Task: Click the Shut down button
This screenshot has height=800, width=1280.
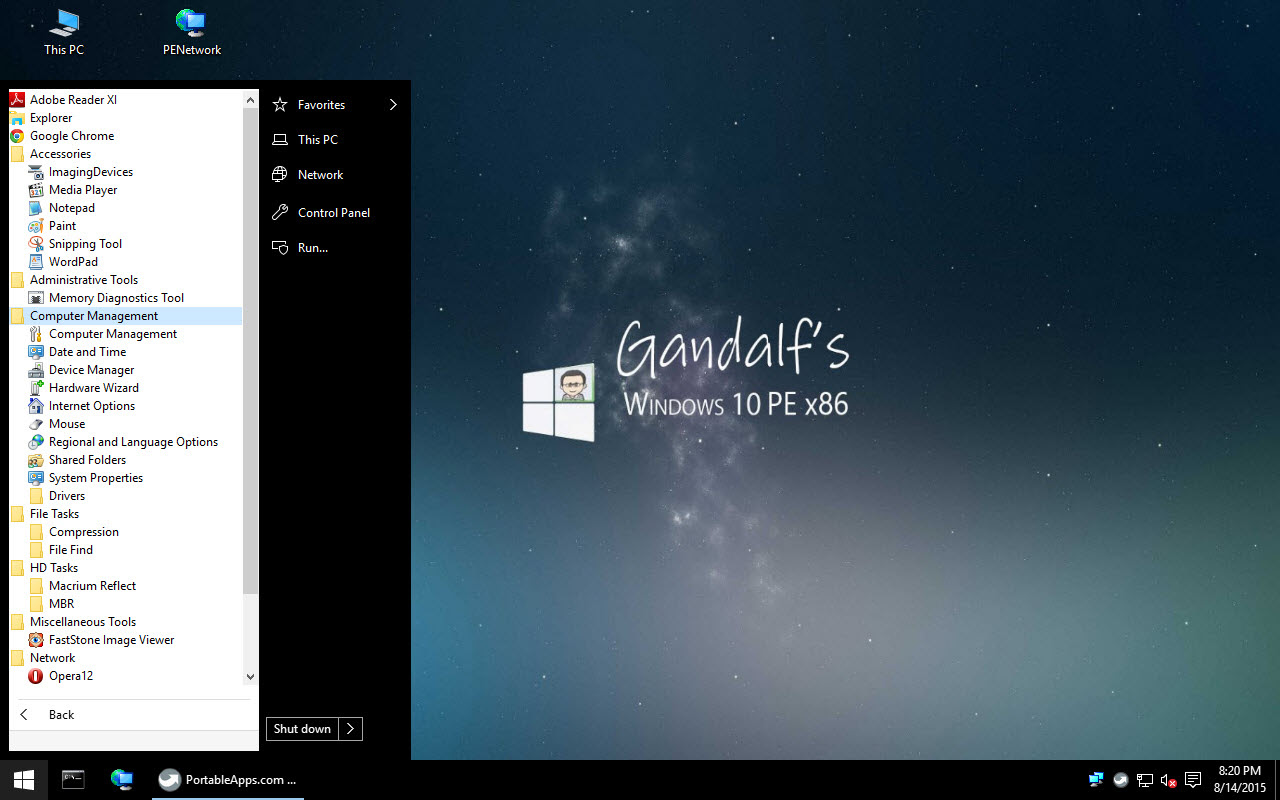Action: coord(302,729)
